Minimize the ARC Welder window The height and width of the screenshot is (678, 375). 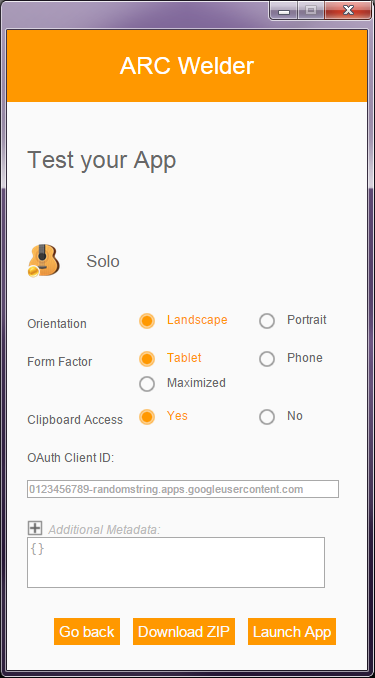[x=284, y=11]
